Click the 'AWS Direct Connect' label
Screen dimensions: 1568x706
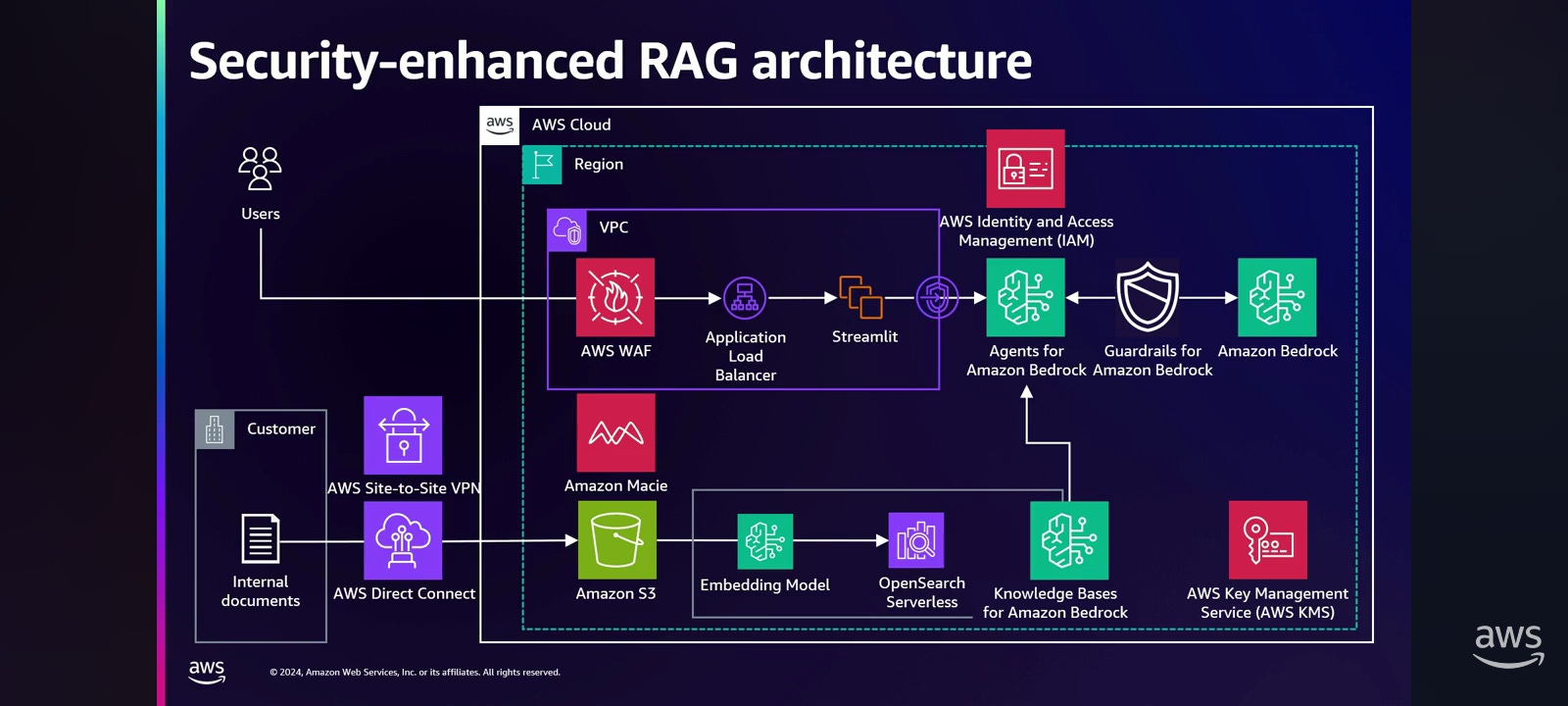click(x=404, y=593)
